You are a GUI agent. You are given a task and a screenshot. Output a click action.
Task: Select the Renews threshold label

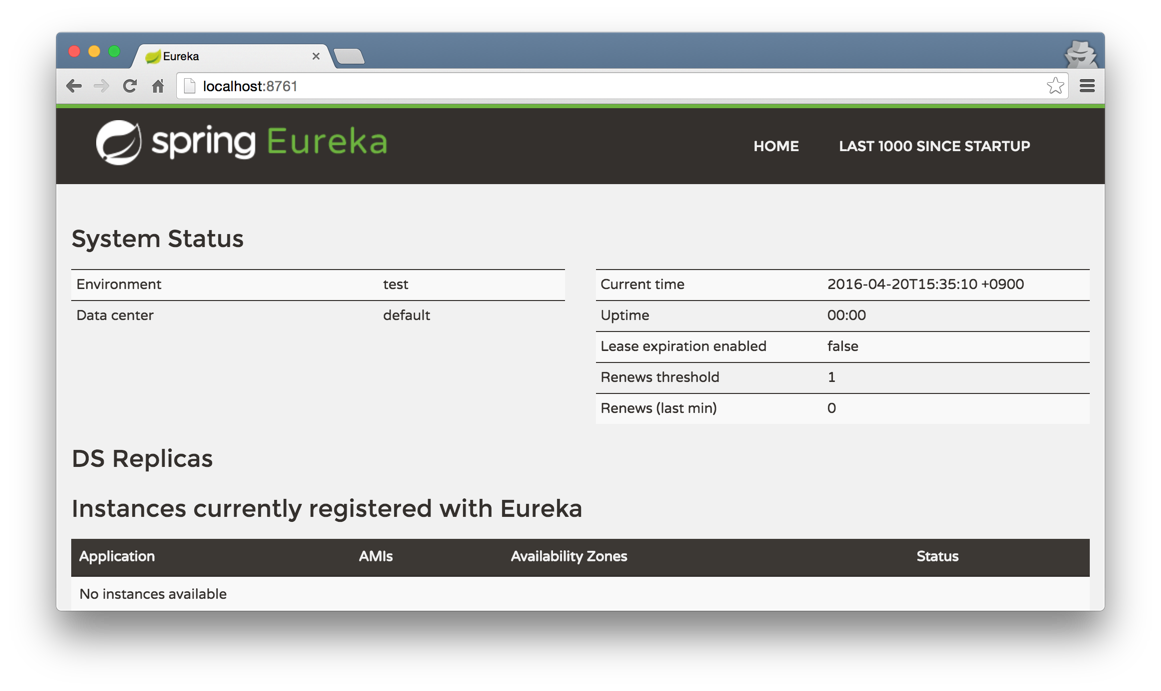[x=660, y=378]
